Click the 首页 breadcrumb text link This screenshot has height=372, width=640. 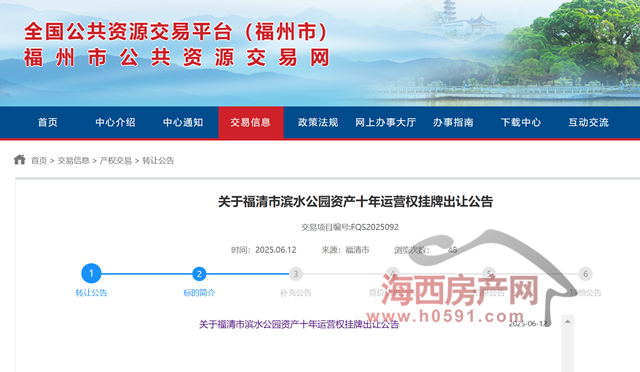coord(39,160)
